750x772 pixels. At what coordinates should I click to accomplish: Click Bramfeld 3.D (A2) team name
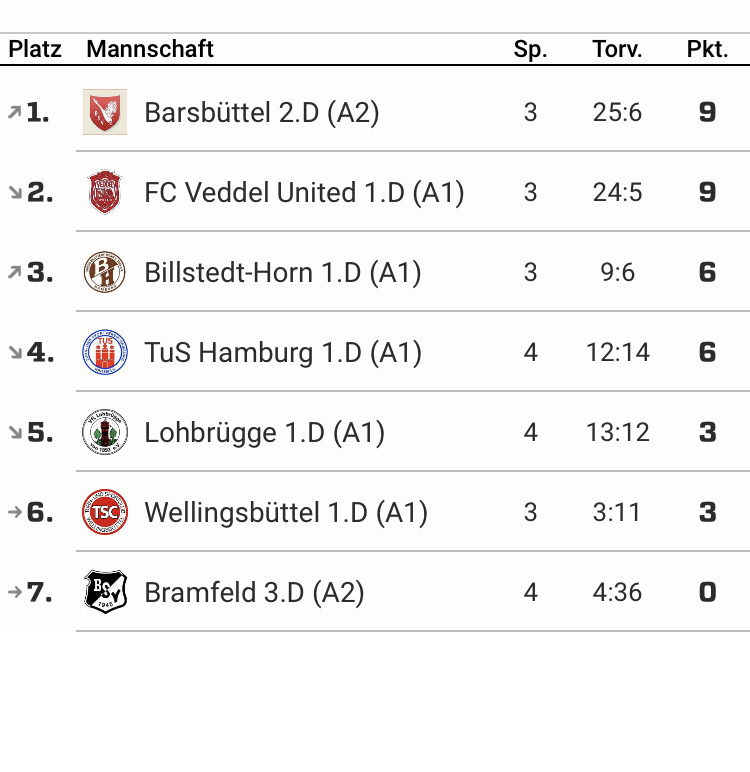254,592
